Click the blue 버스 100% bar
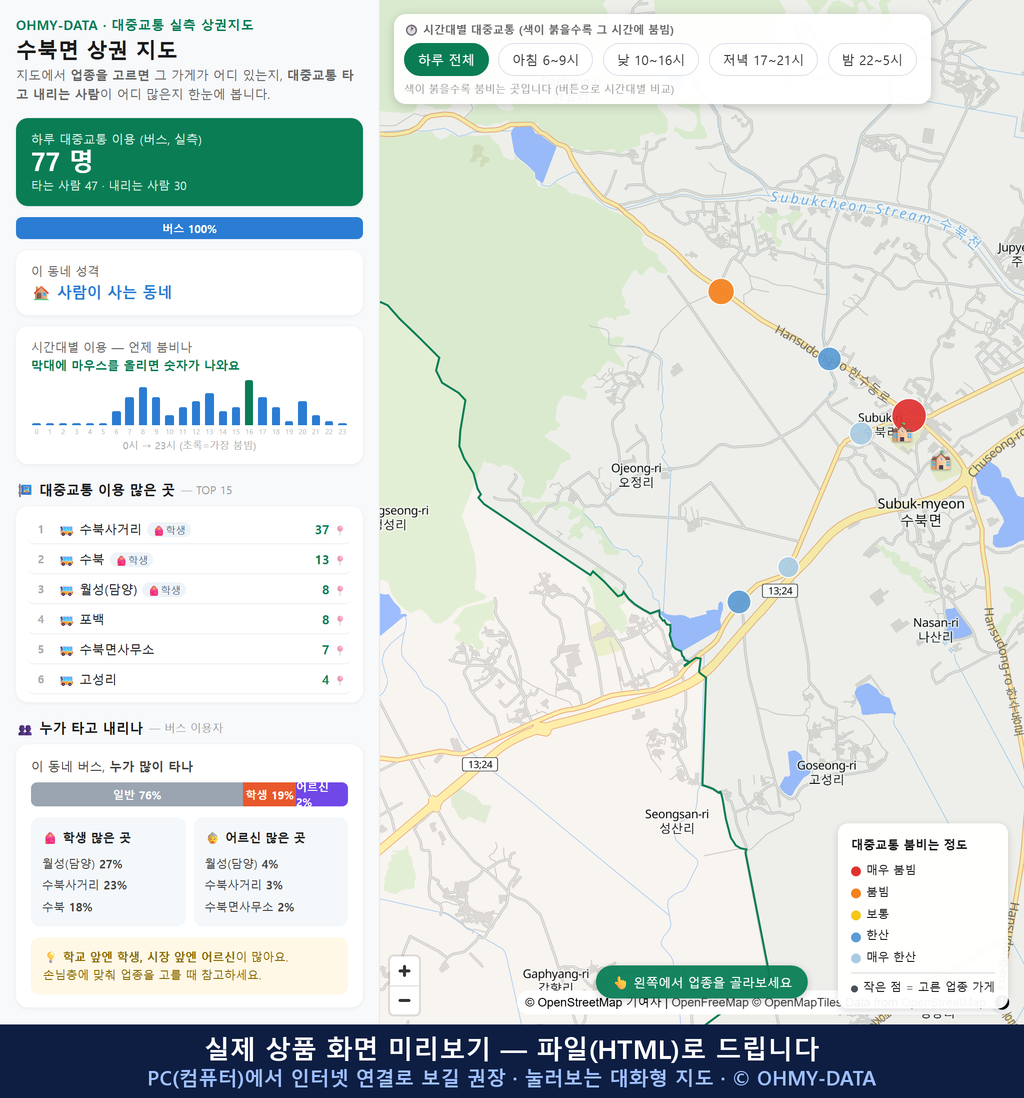Image resolution: width=1024 pixels, height=1098 pixels. [x=189, y=228]
